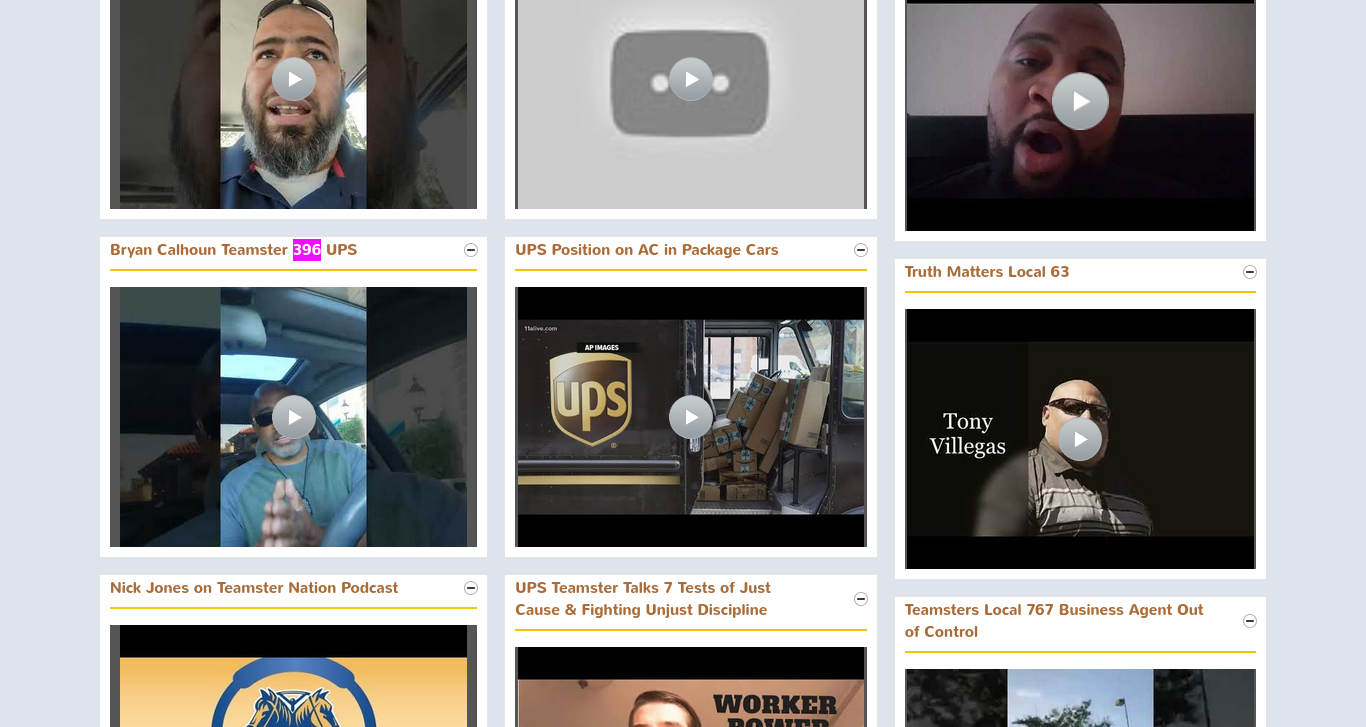
Task: Click the Worker Power video thumbnail
Action: (x=691, y=687)
